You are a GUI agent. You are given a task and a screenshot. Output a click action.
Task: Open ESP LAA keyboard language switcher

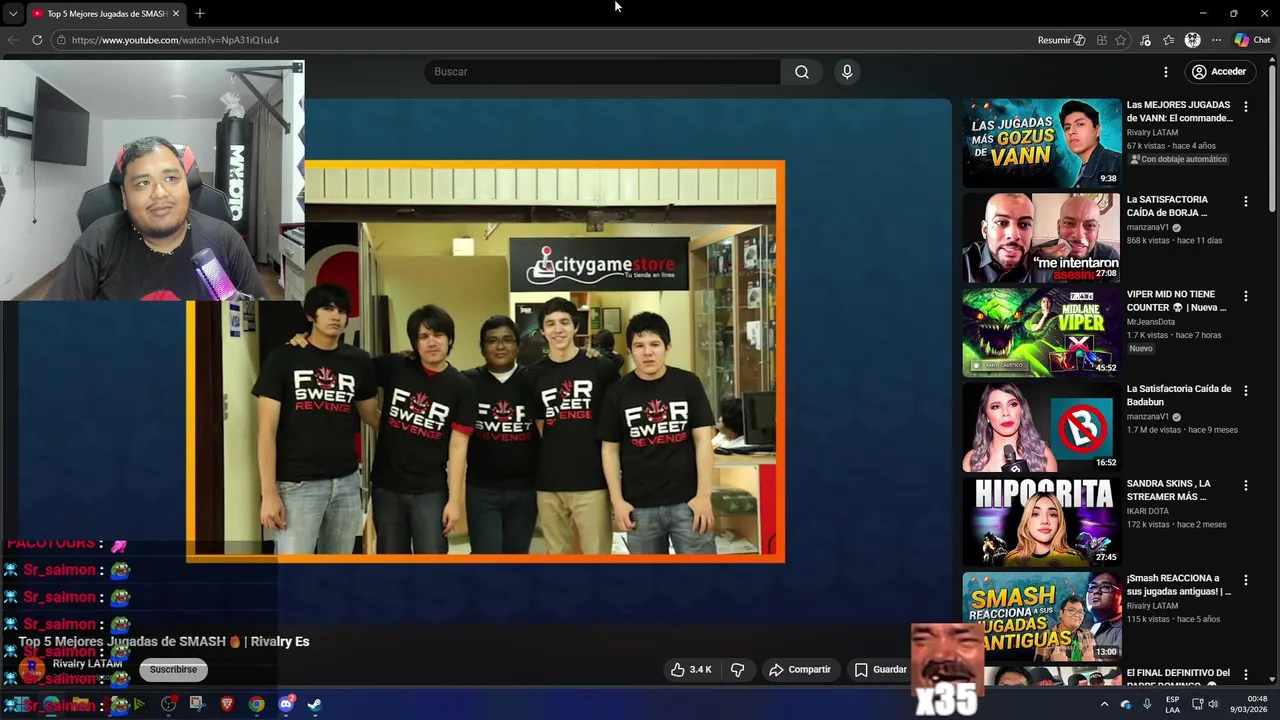(x=1172, y=704)
